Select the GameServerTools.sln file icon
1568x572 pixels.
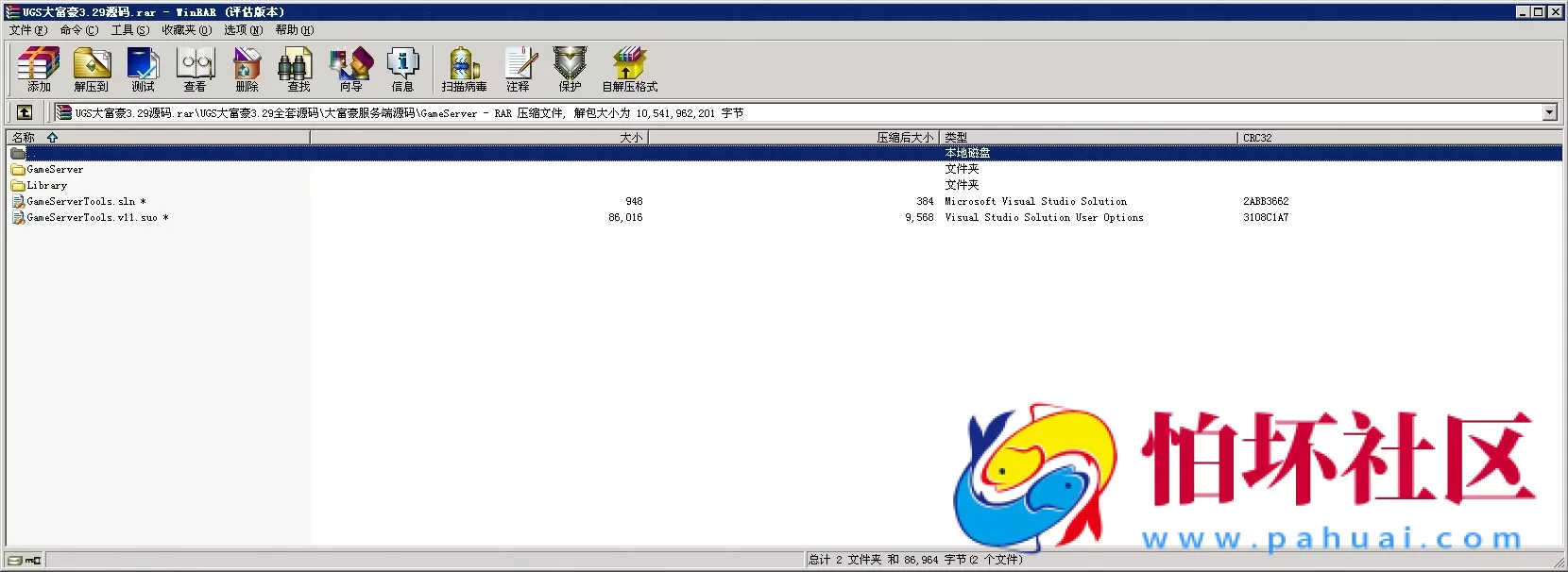coord(18,202)
